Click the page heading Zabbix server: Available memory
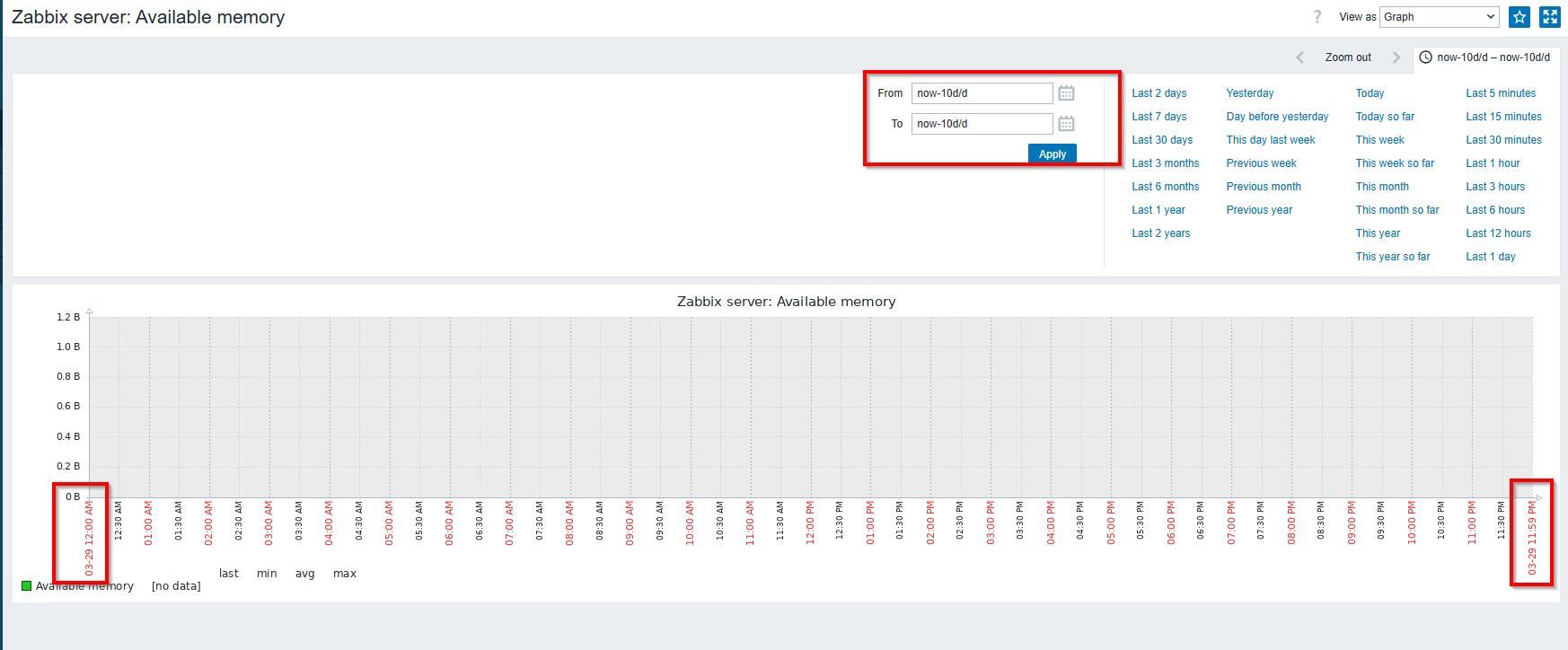 148,17
